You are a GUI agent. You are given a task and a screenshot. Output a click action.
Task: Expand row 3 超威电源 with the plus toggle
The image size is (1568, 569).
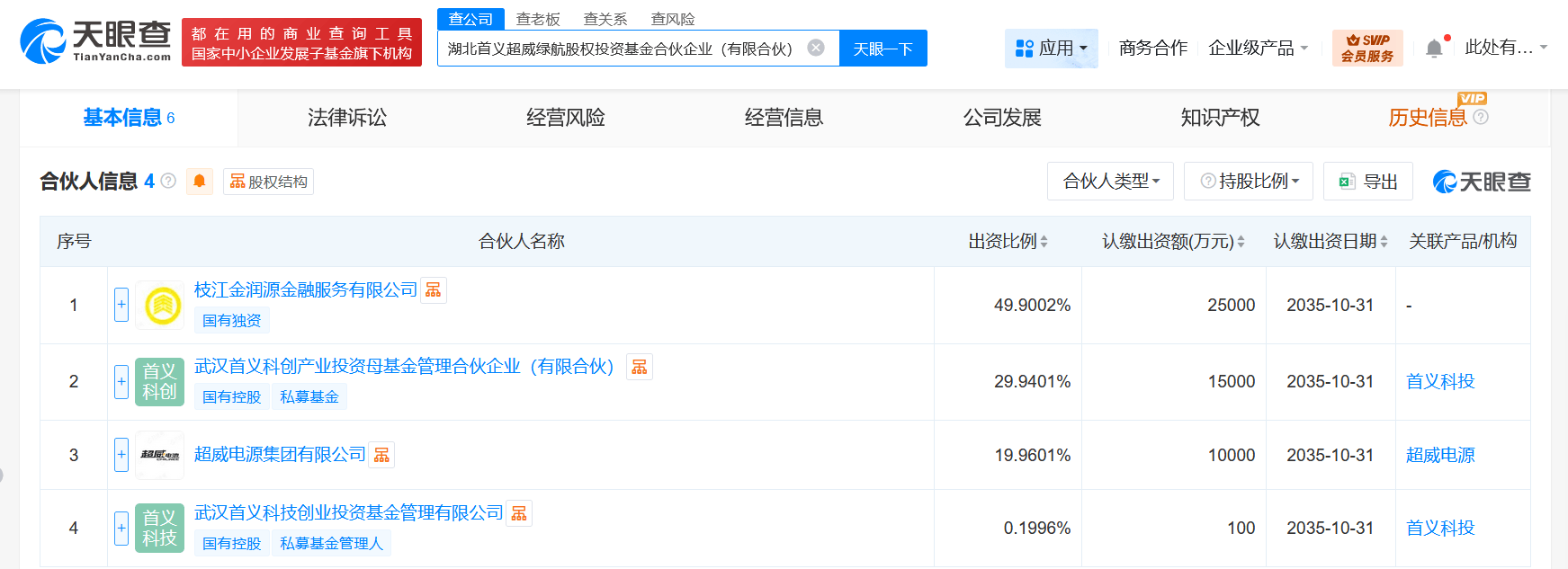(121, 455)
